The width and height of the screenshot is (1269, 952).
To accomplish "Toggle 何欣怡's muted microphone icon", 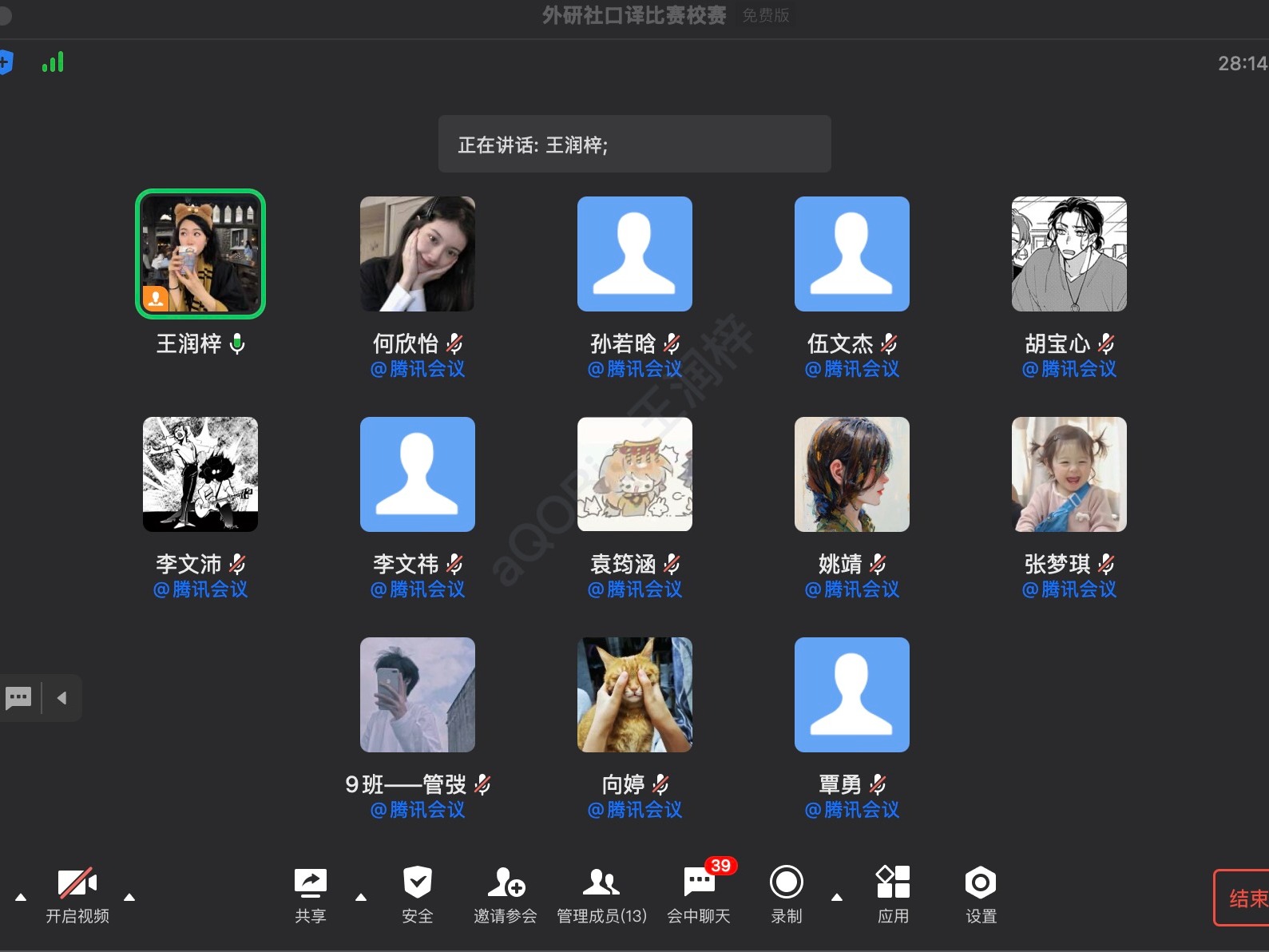I will [x=454, y=343].
